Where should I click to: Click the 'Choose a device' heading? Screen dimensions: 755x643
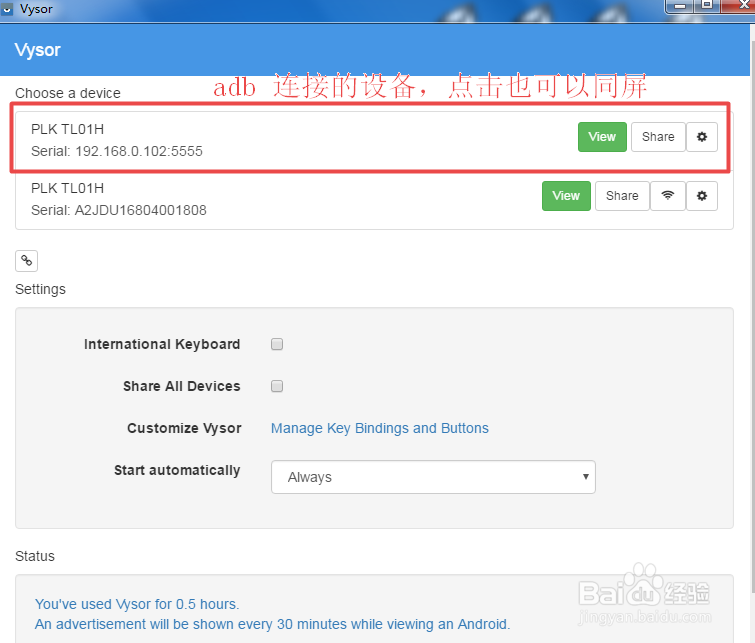coord(68,93)
